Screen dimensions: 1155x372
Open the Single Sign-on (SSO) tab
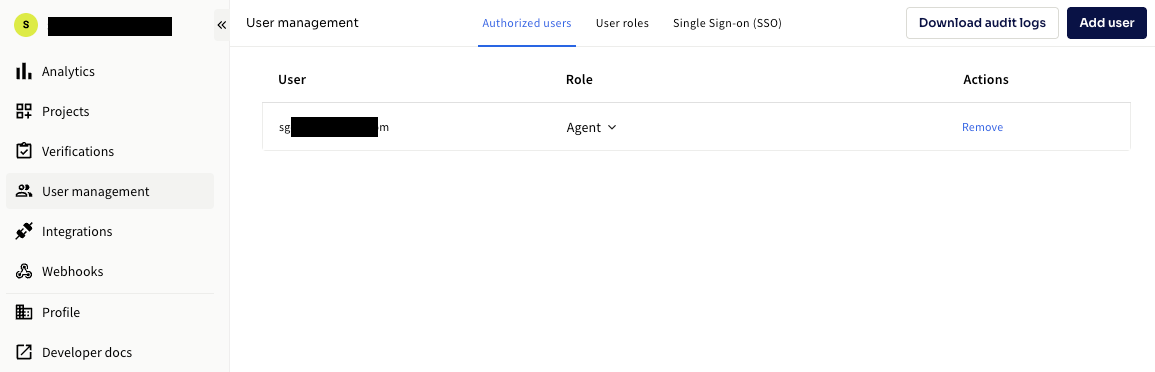(x=727, y=23)
